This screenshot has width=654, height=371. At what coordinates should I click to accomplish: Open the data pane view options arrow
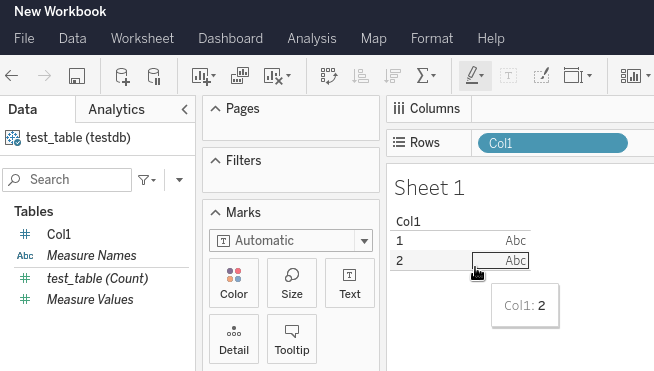tap(179, 180)
